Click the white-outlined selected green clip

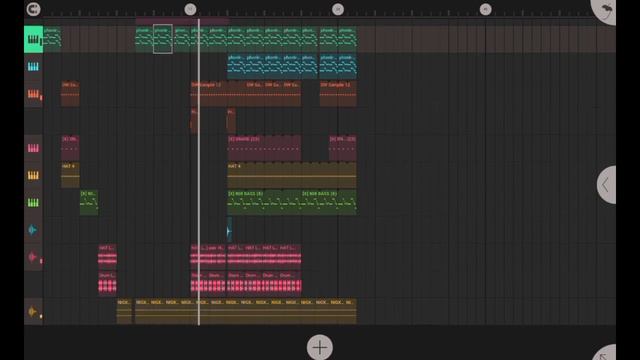pos(163,39)
